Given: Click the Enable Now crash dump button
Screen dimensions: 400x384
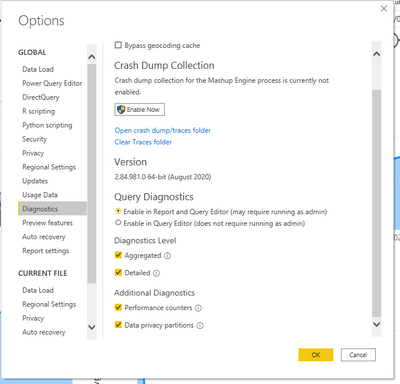Looking at the screenshot, I should 140,109.
